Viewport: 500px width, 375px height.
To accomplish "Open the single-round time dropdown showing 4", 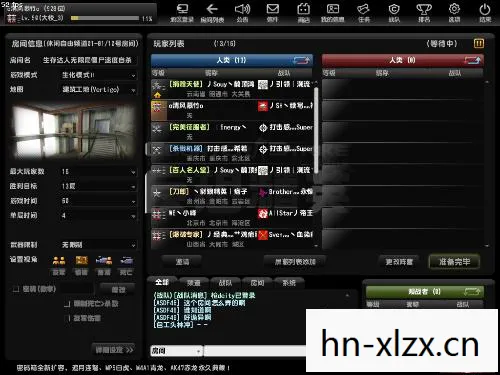I will click(98, 216).
